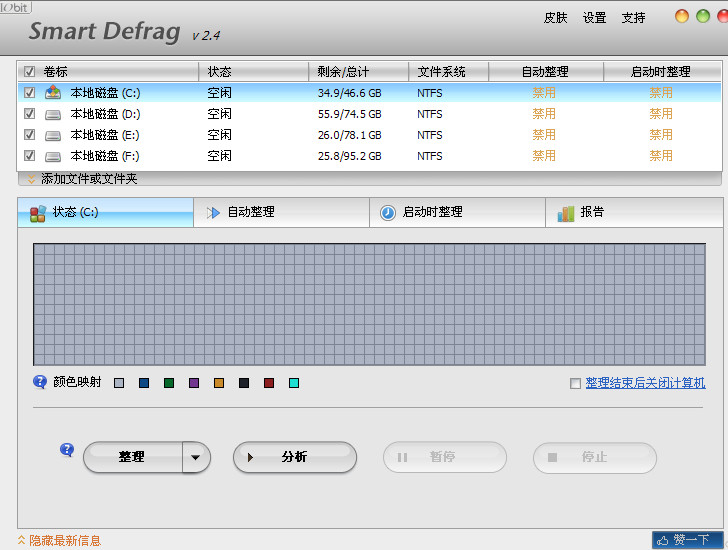Switch to the 自动整理 tab
Screen dimensions: 728x550
(x=281, y=213)
